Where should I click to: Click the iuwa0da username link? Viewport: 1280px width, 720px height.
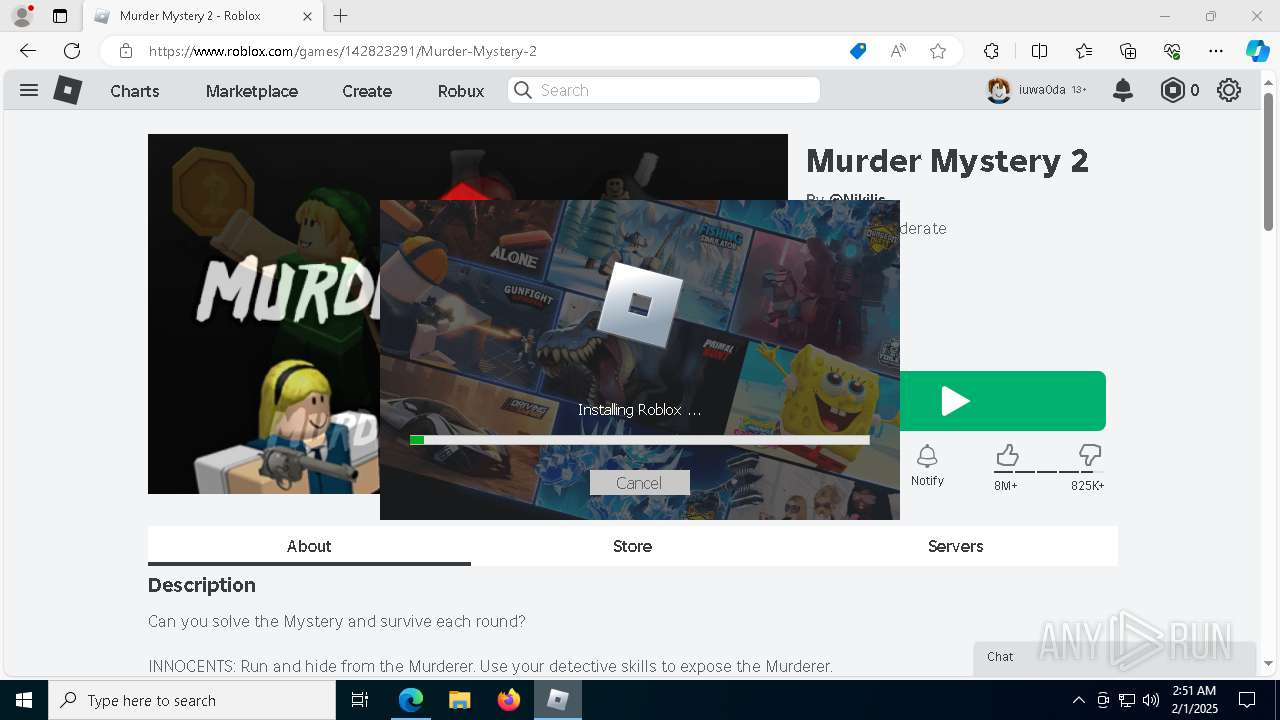pos(1042,90)
